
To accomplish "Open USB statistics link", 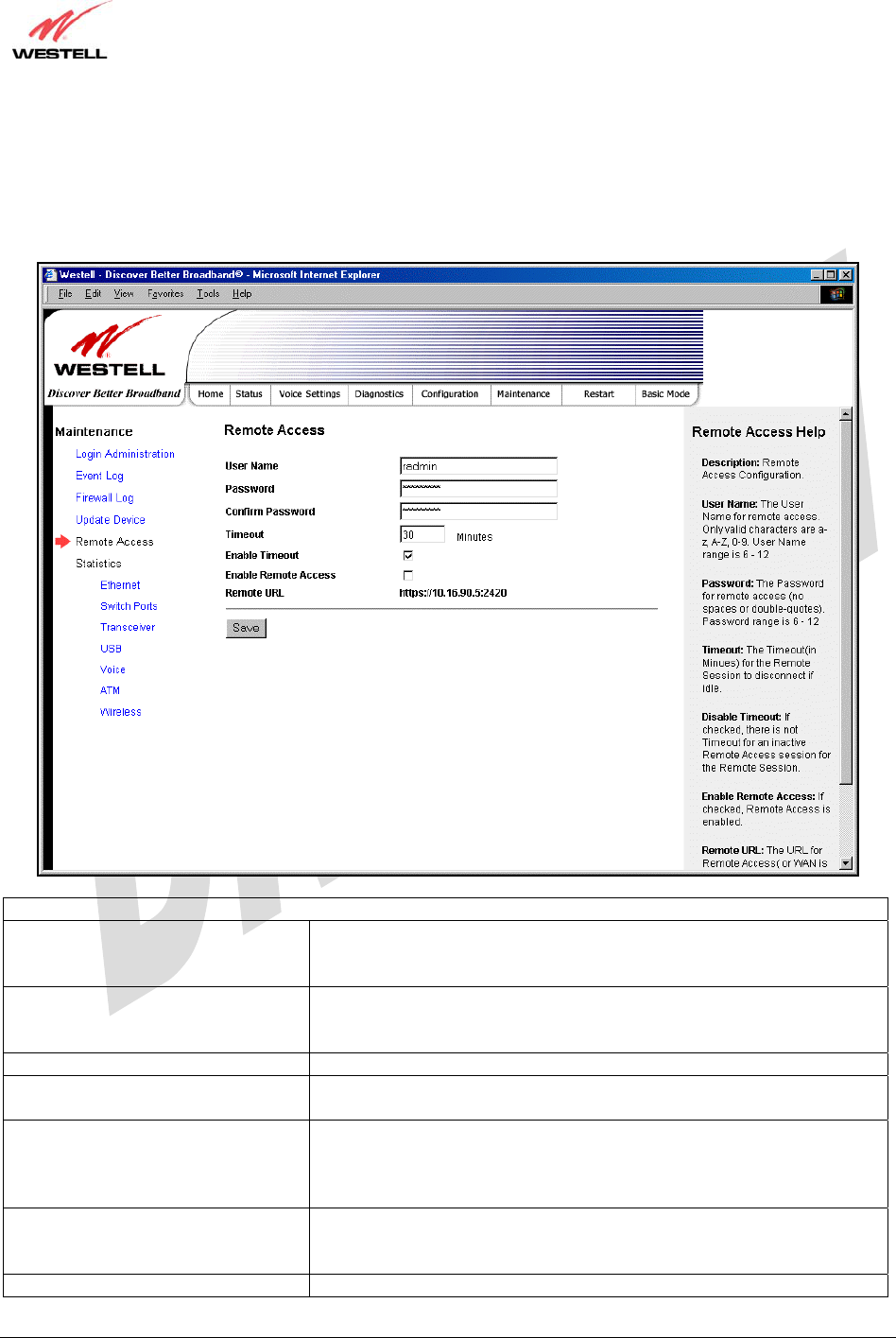I will coord(112,649).
